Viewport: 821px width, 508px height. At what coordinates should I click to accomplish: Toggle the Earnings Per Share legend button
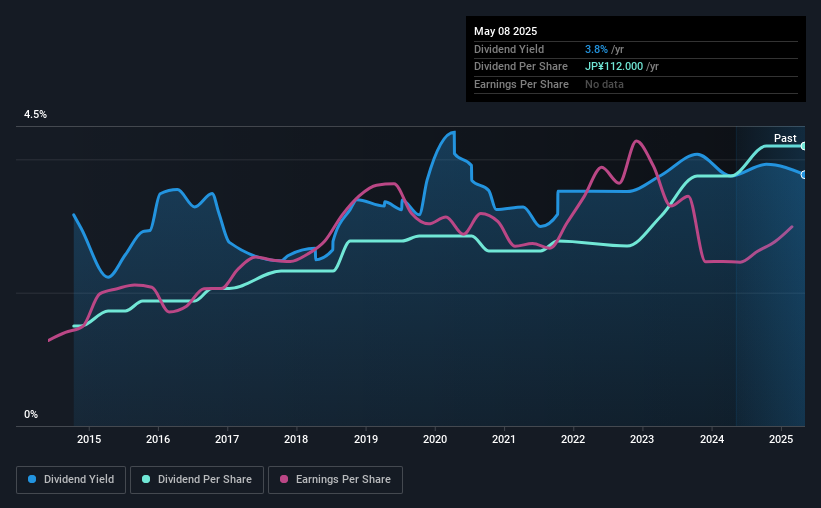(x=335, y=480)
